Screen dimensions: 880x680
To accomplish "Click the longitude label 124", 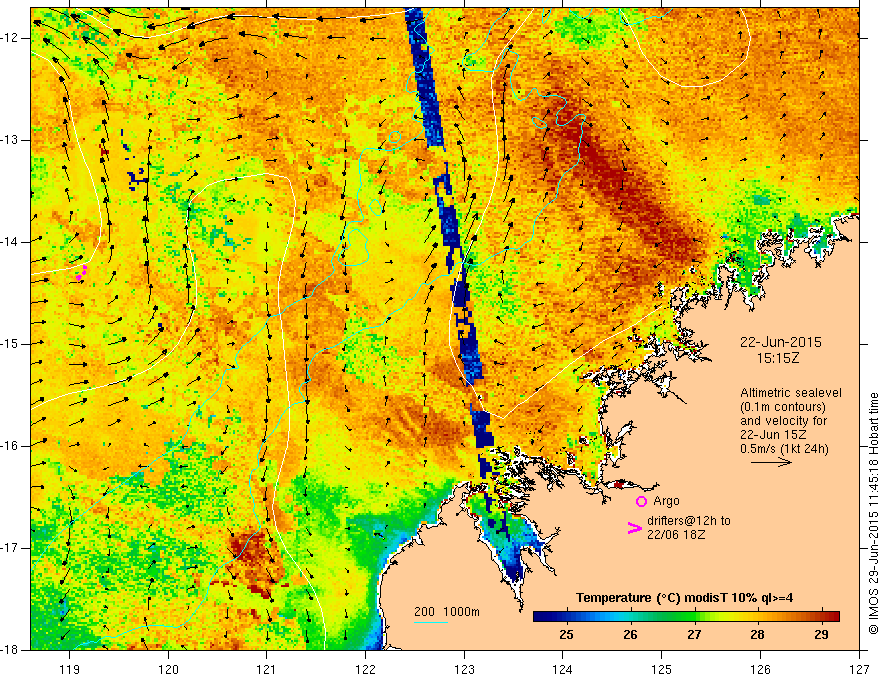I will [x=563, y=669].
